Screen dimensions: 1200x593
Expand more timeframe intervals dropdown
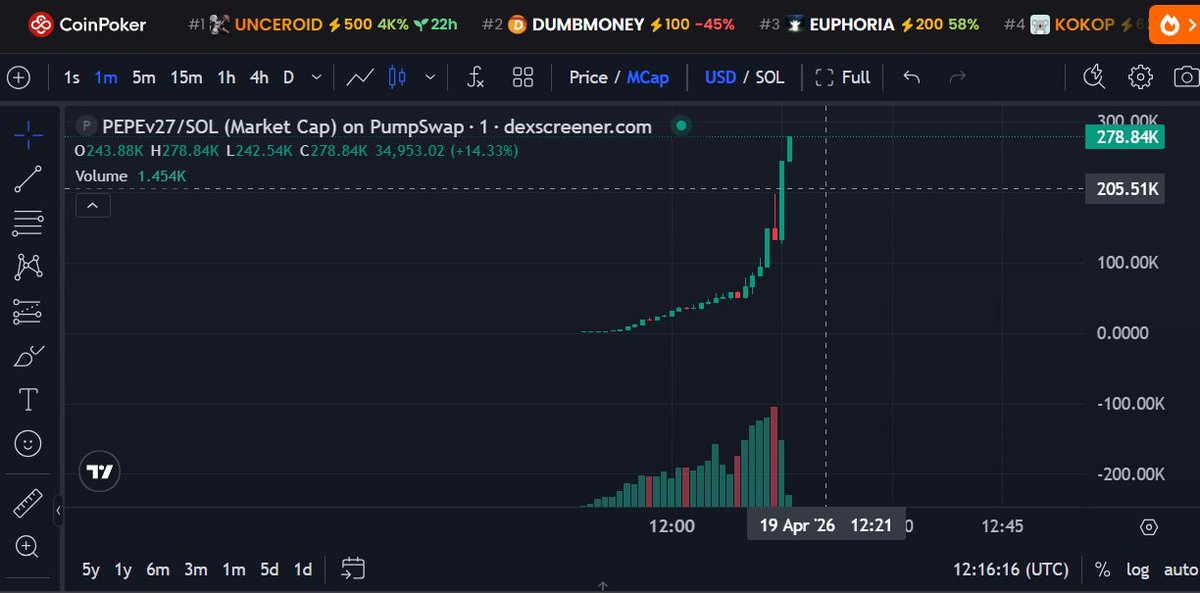(x=317, y=77)
